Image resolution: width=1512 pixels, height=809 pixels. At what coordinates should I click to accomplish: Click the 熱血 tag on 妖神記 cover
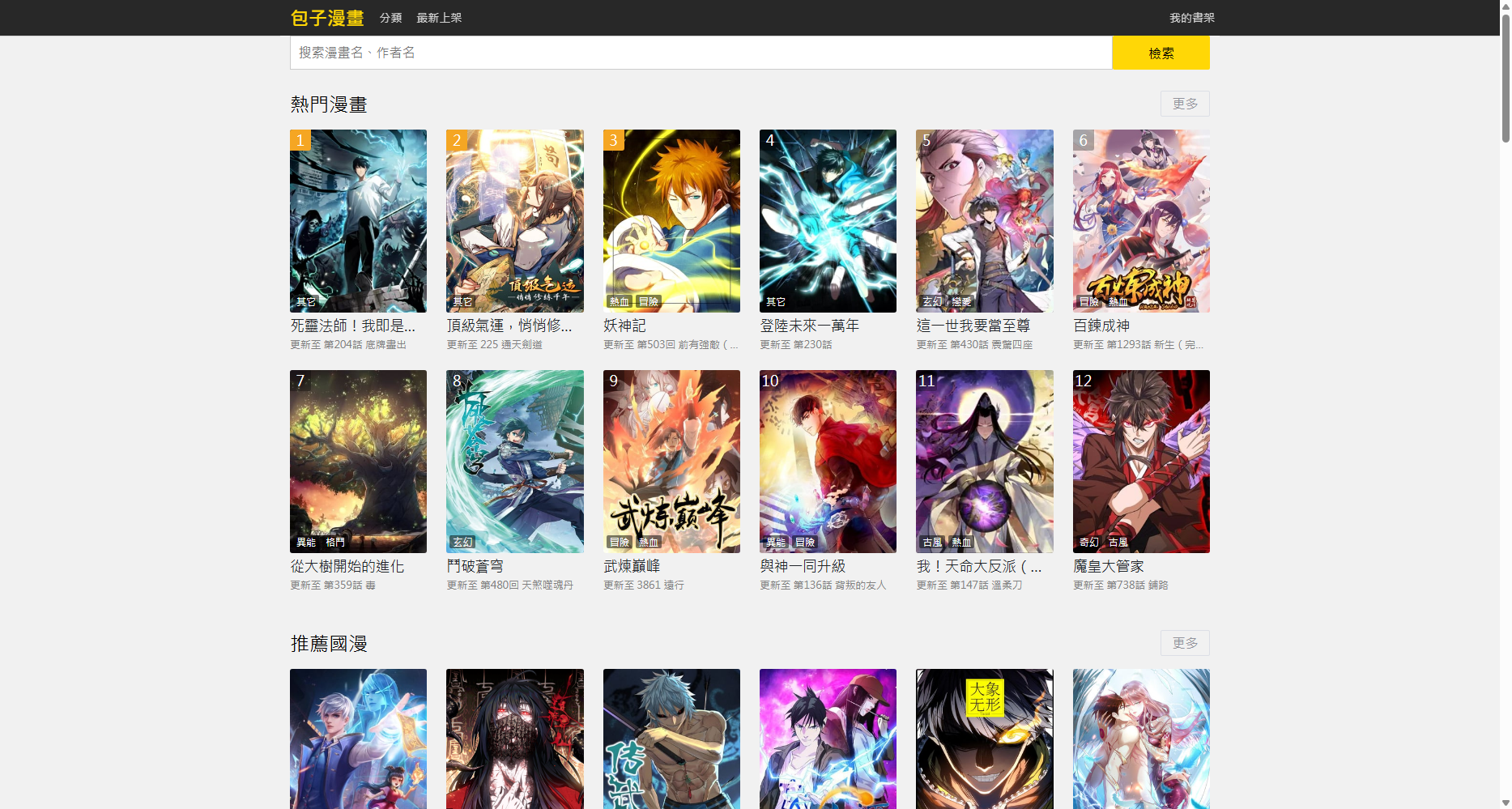pos(620,301)
